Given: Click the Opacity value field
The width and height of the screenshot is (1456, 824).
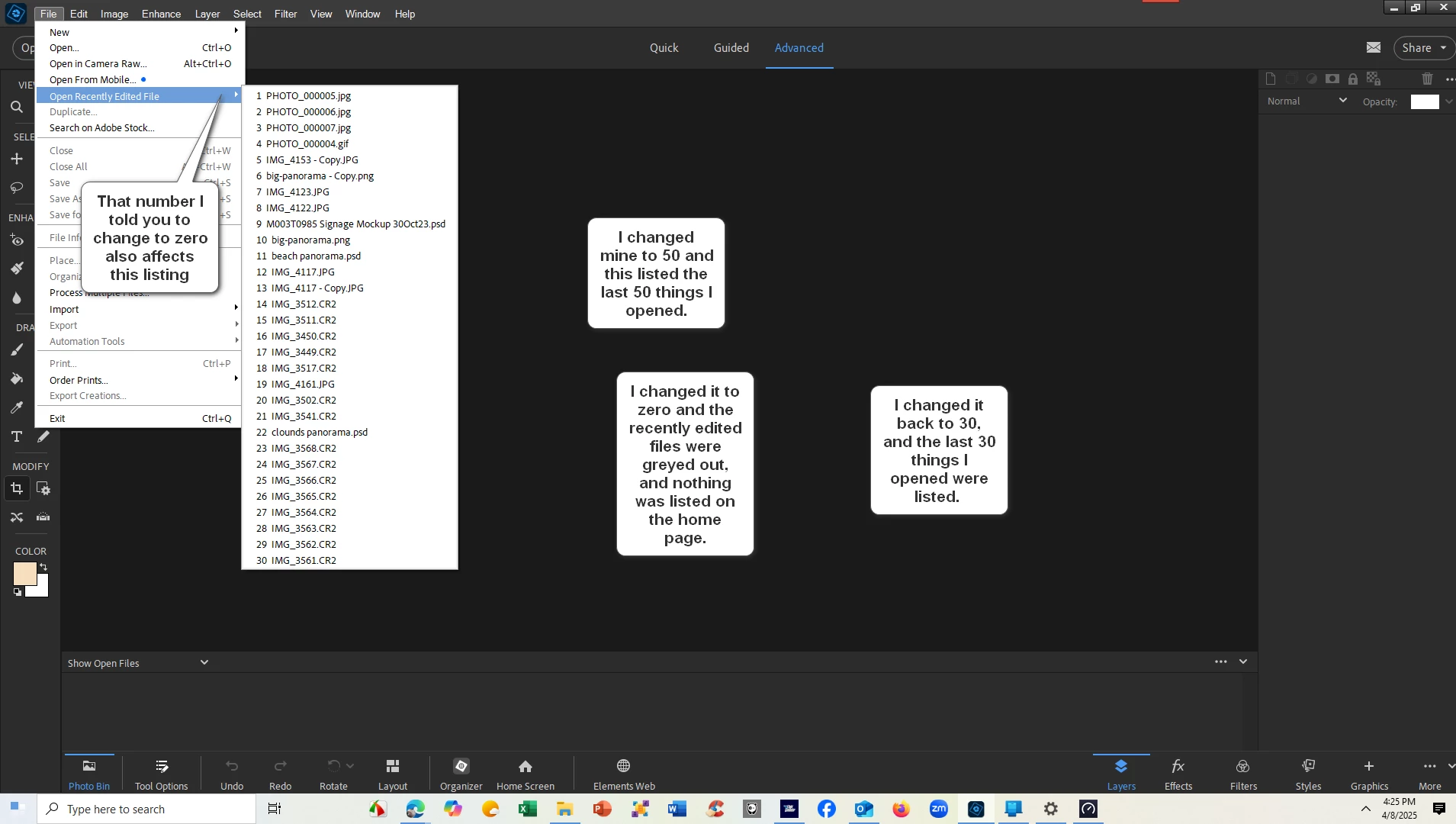Looking at the screenshot, I should (x=1424, y=101).
